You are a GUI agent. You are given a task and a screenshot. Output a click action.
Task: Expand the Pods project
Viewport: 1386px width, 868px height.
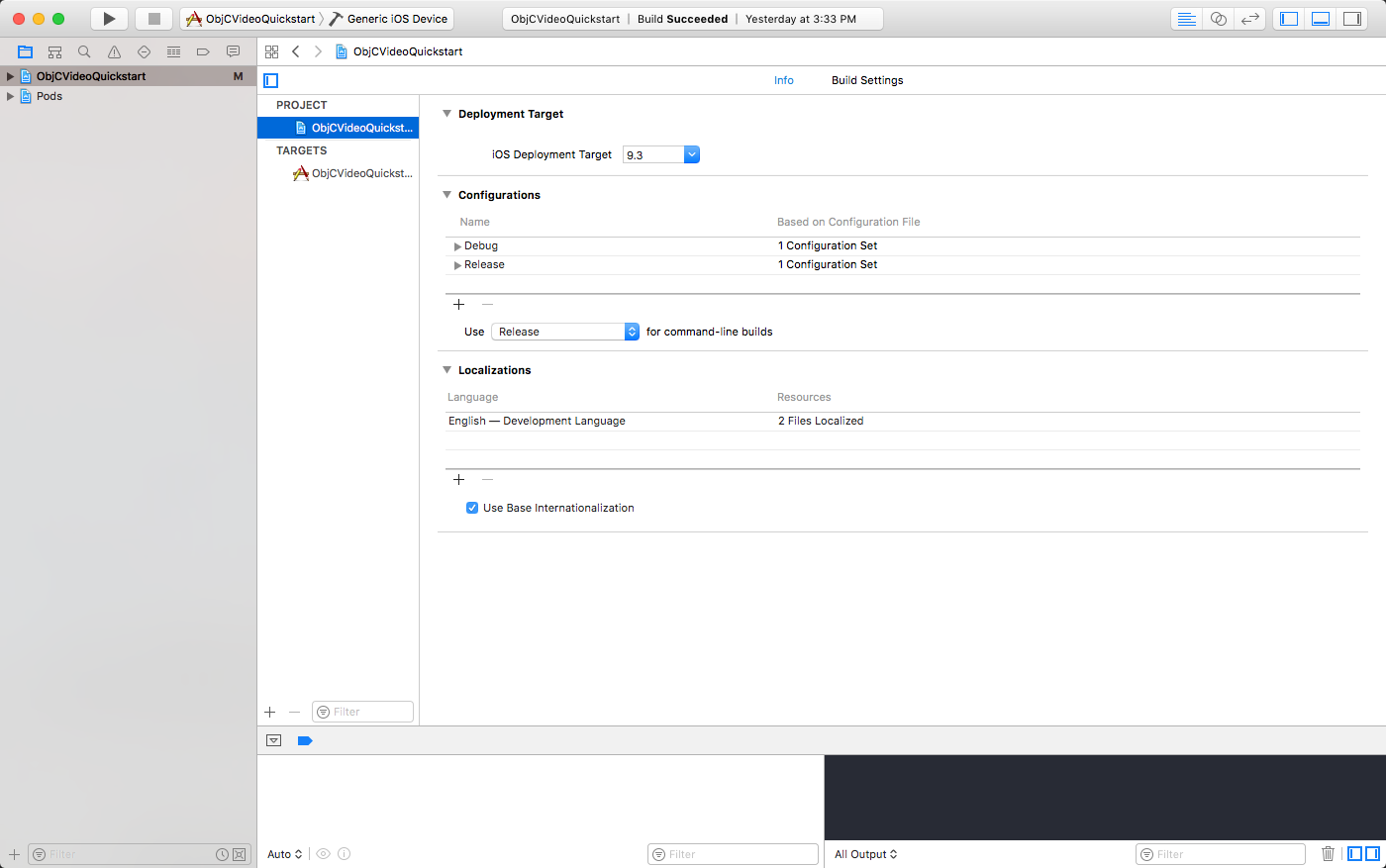(x=10, y=96)
